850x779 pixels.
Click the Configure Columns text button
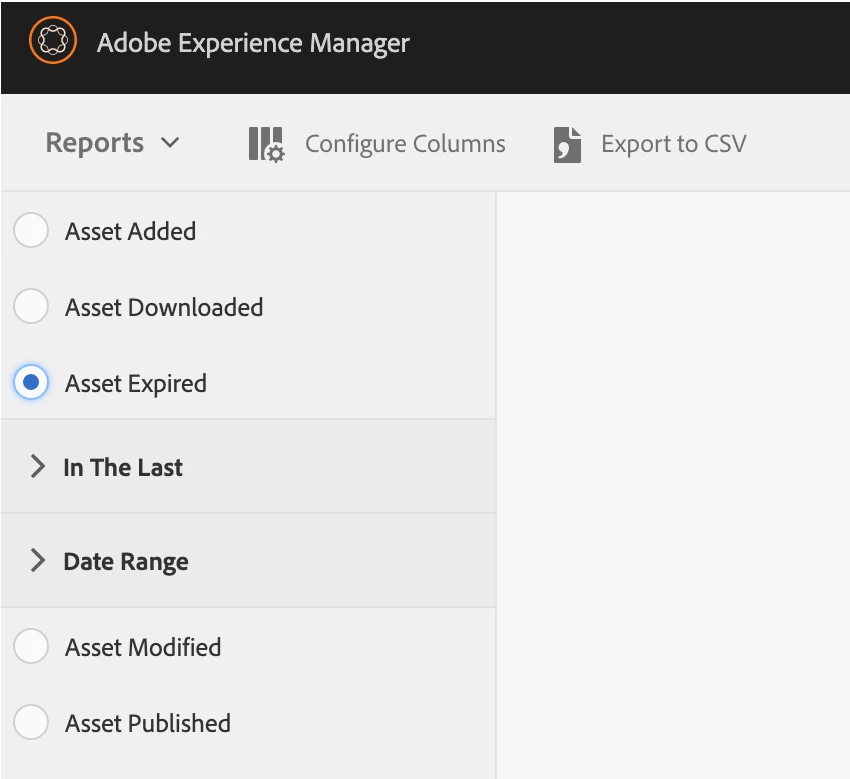pos(405,144)
